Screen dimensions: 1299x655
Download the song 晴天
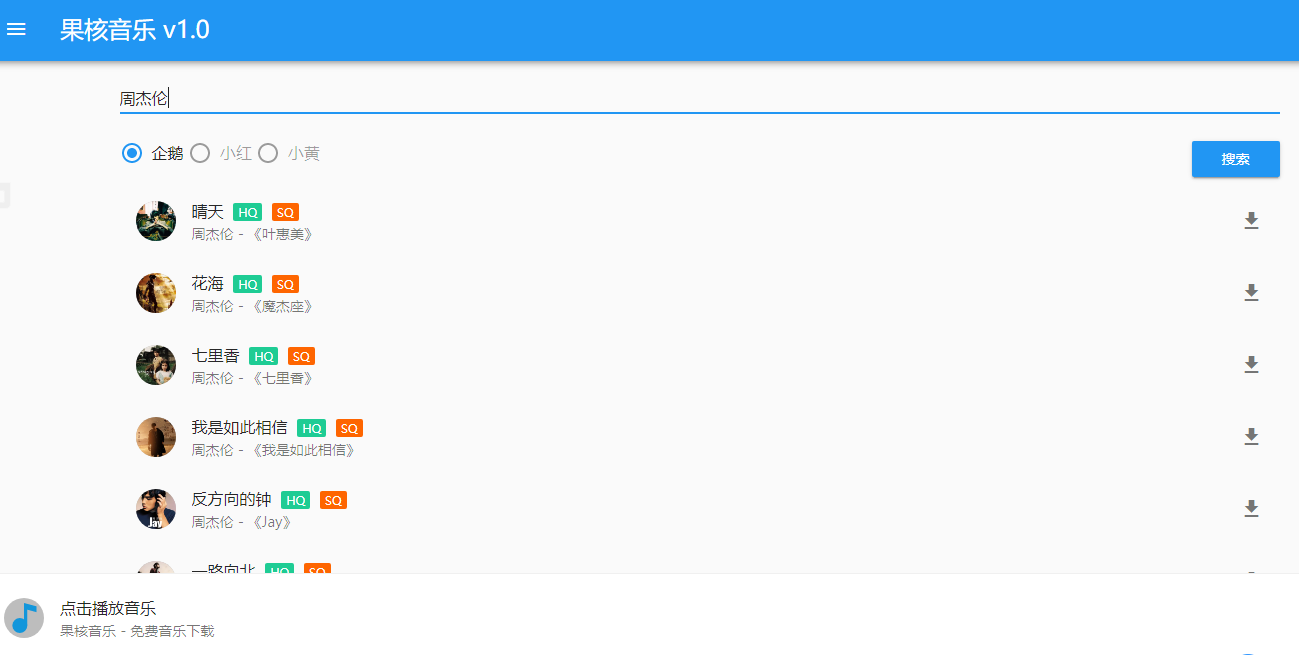(1251, 221)
